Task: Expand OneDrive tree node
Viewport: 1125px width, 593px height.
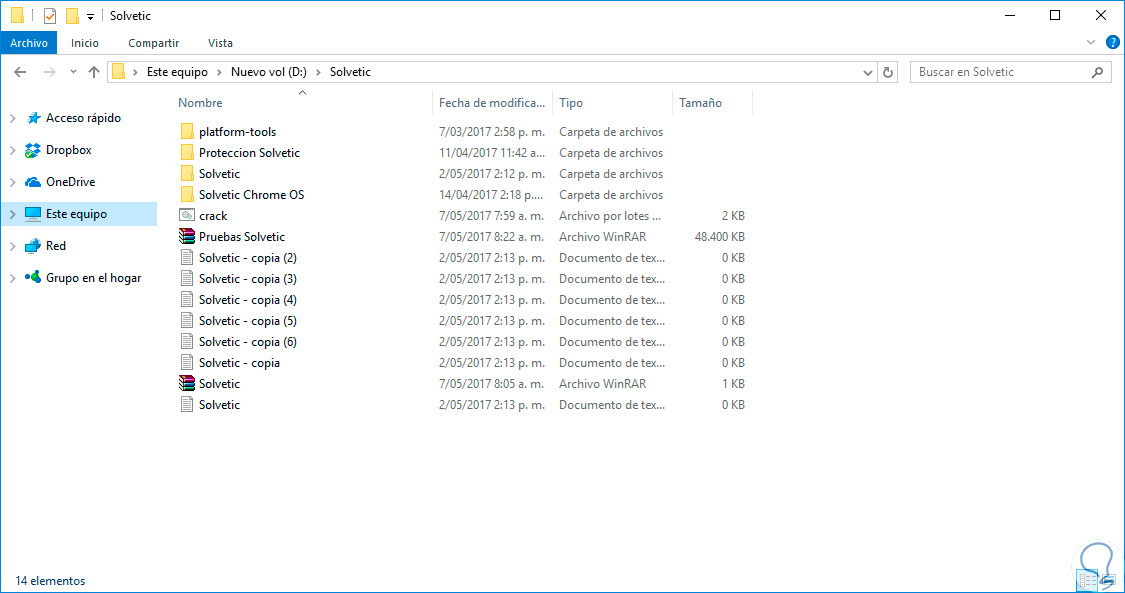Action: pos(12,182)
